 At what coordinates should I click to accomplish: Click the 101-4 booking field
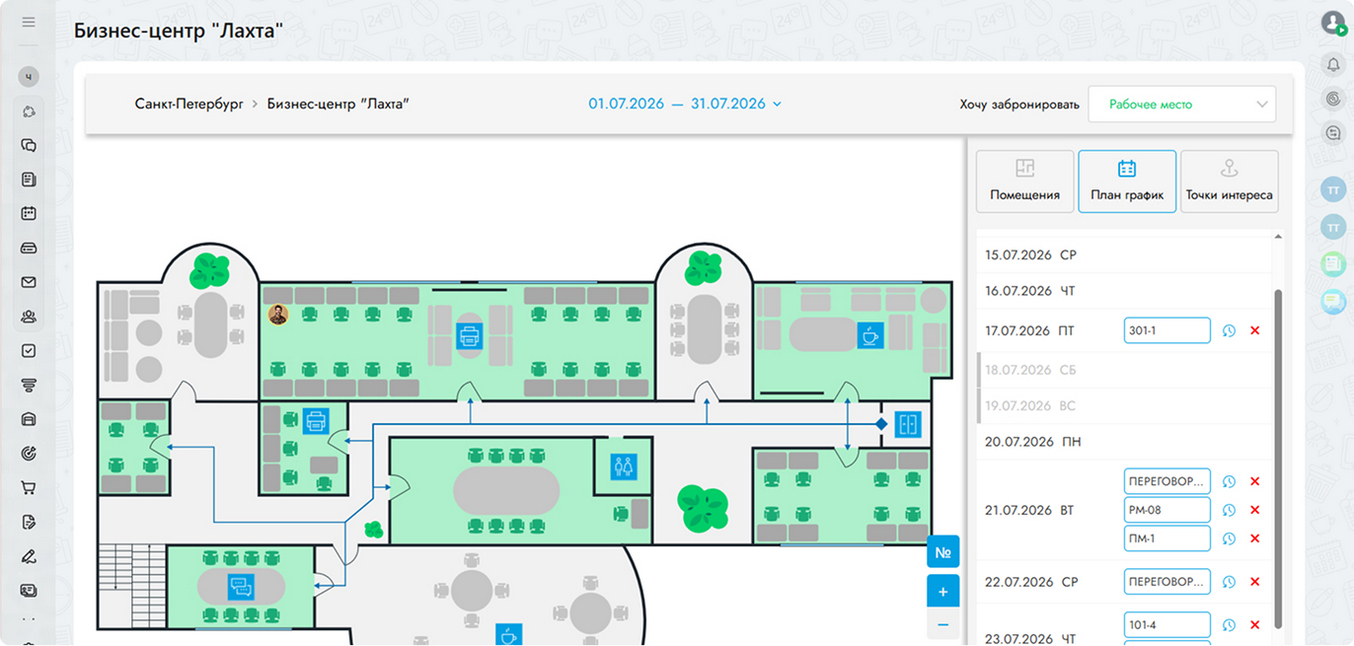tap(1167, 625)
